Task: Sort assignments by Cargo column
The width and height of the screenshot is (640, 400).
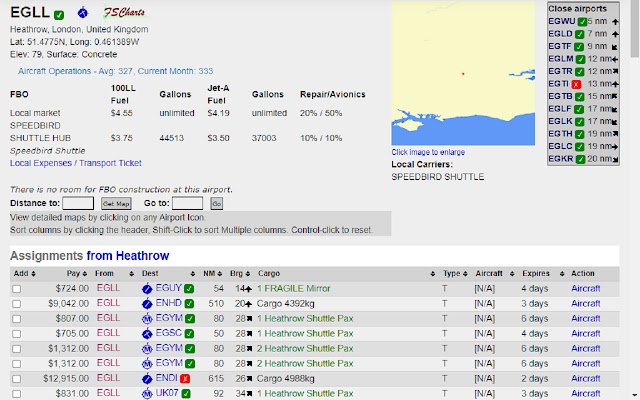Action: (346, 273)
